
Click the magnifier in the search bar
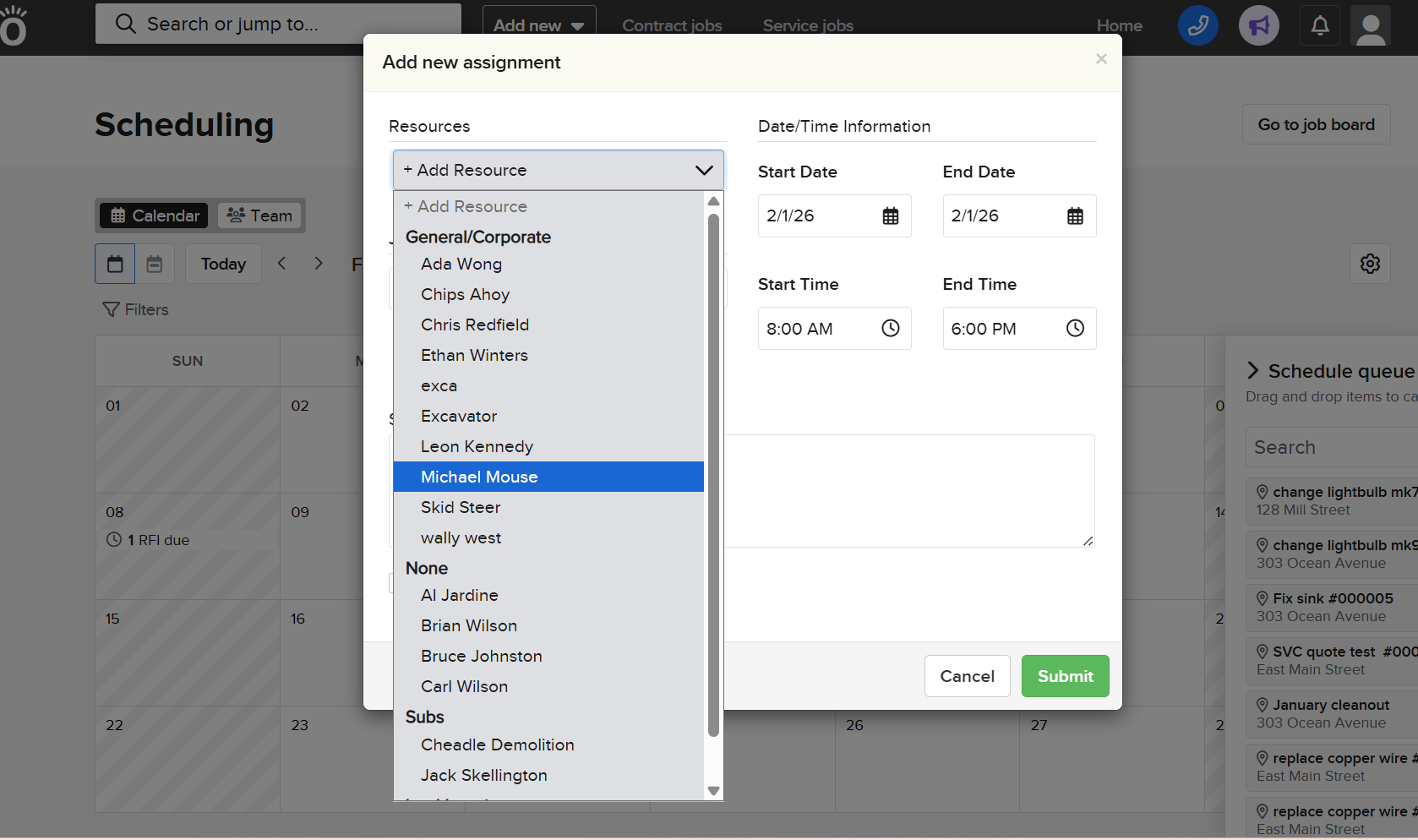pos(125,23)
